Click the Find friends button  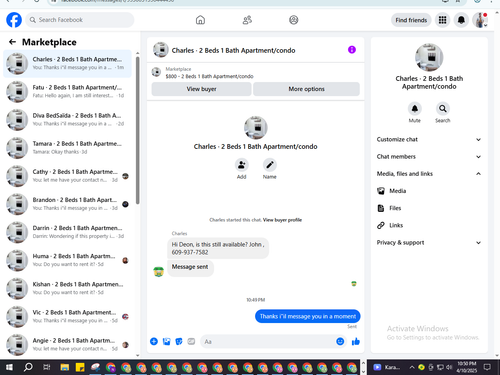point(411,20)
